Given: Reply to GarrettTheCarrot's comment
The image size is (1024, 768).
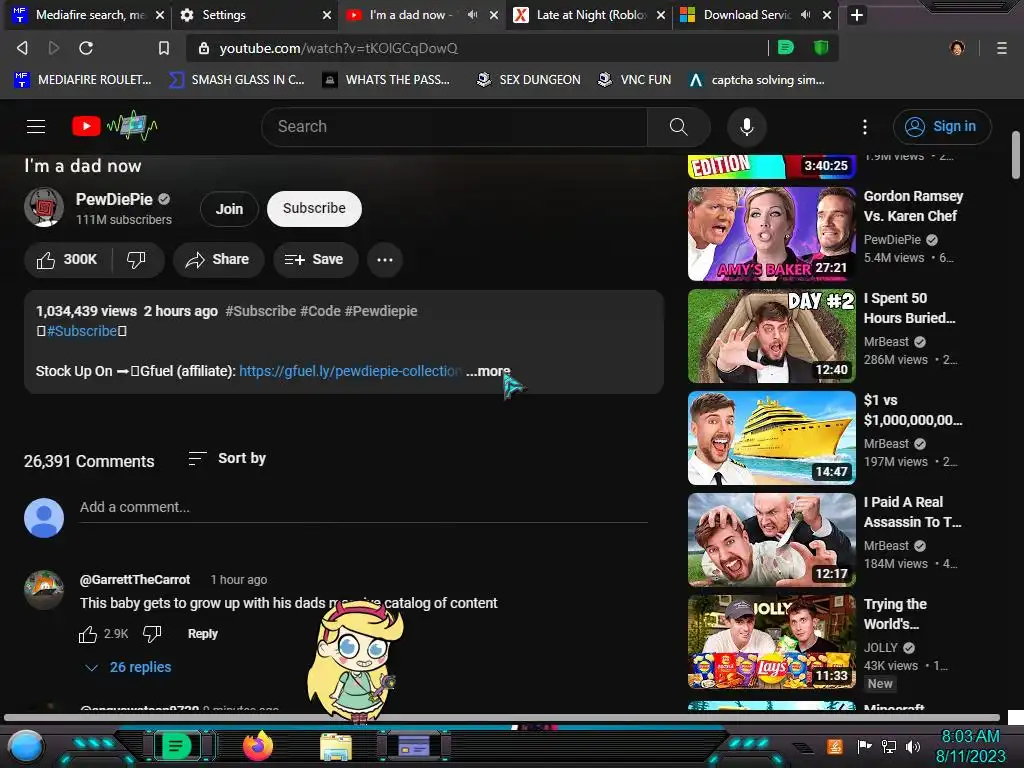Looking at the screenshot, I should [202, 634].
